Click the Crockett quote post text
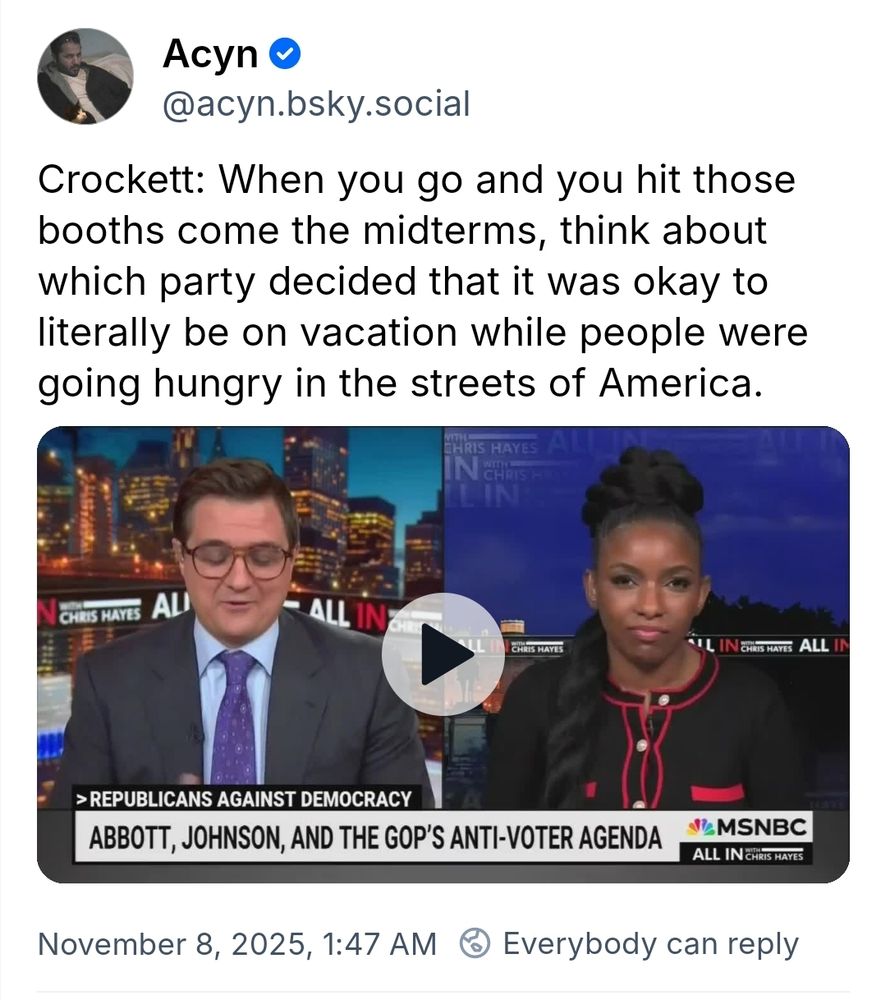This screenshot has width=881, height=1000. [x=422, y=282]
